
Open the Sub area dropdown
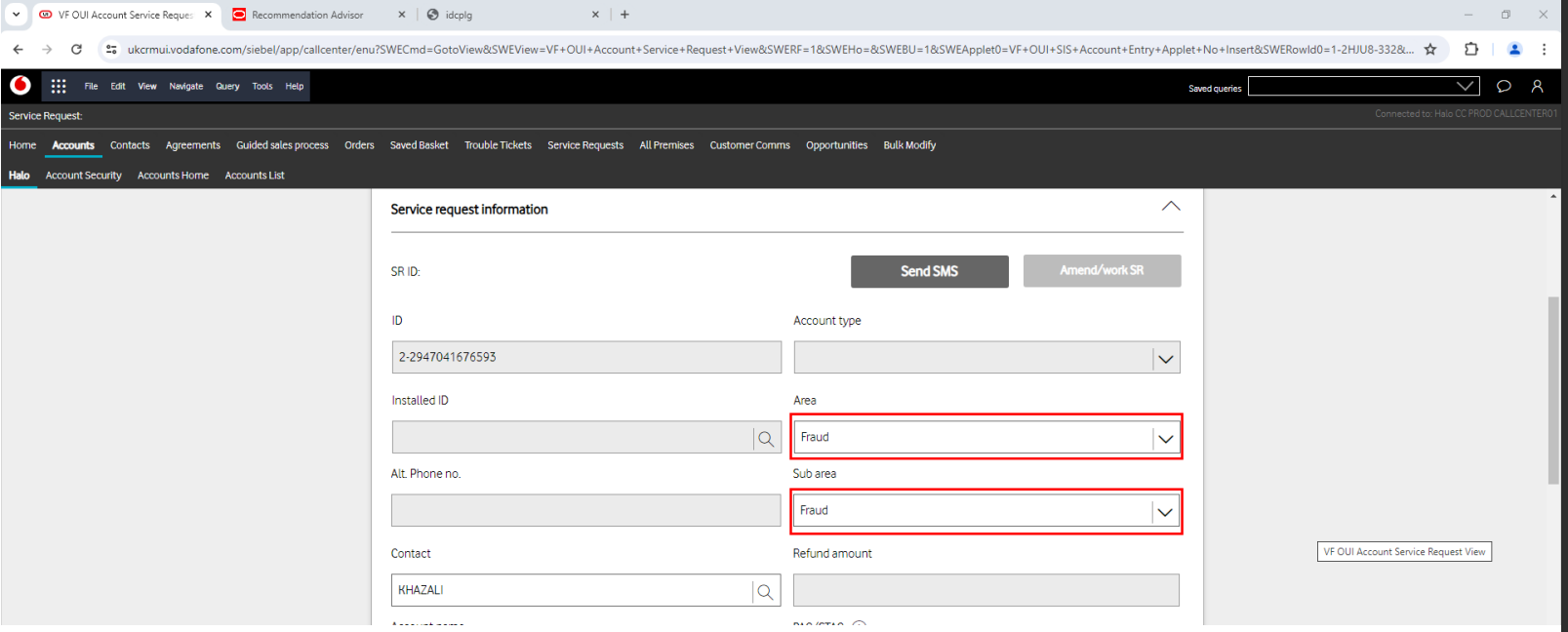[1165, 512]
